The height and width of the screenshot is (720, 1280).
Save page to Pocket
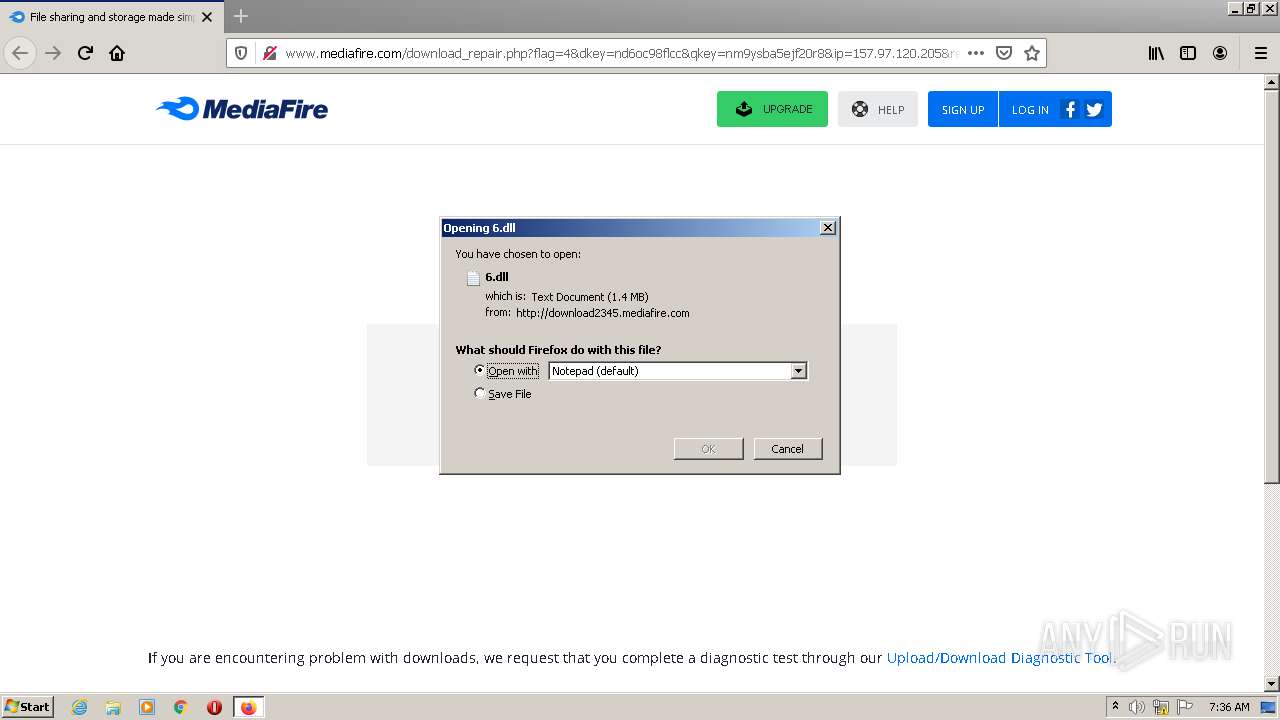point(1004,53)
